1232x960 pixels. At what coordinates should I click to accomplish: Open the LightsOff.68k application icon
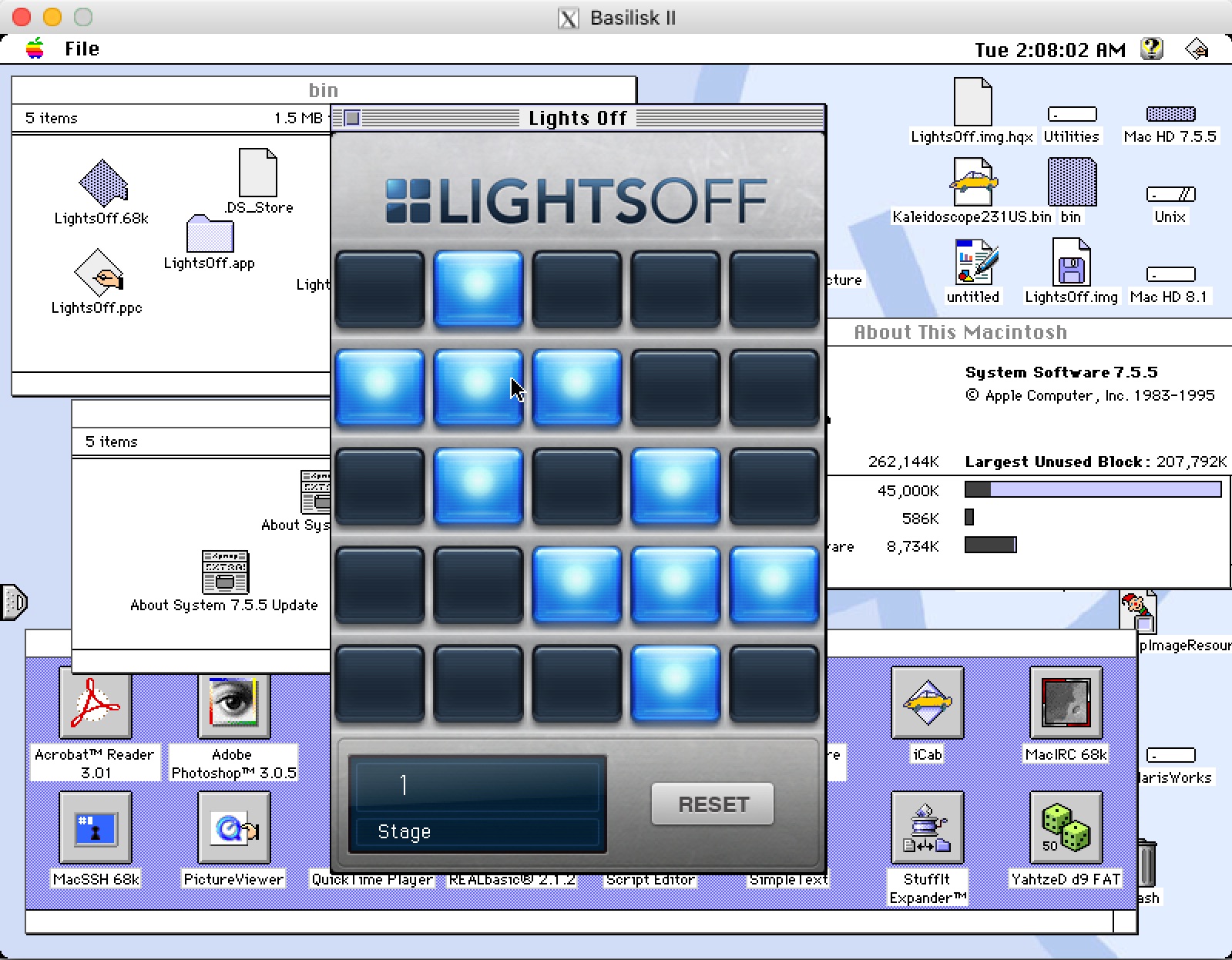[x=103, y=183]
